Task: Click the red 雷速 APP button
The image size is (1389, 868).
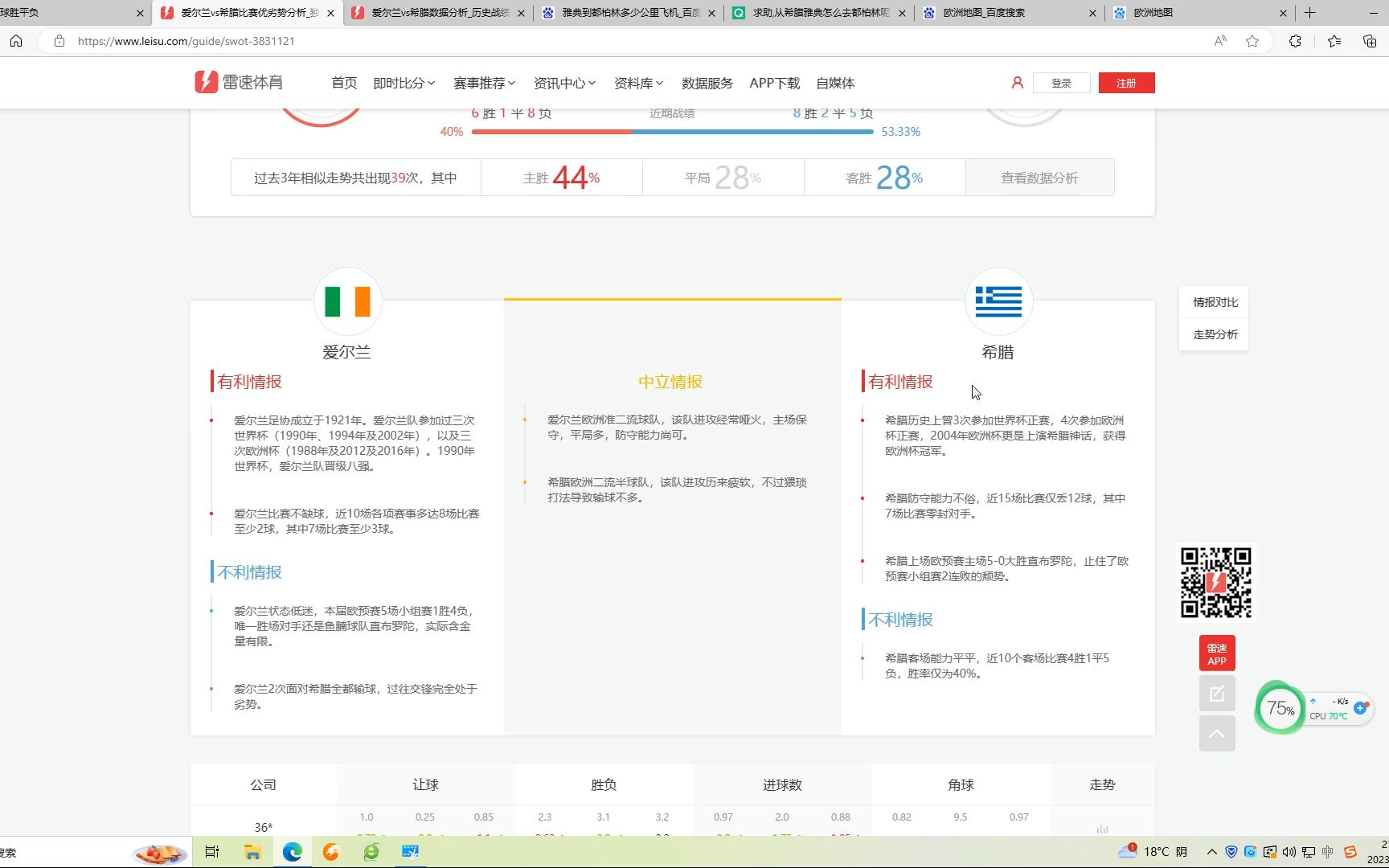Action: click(x=1217, y=653)
